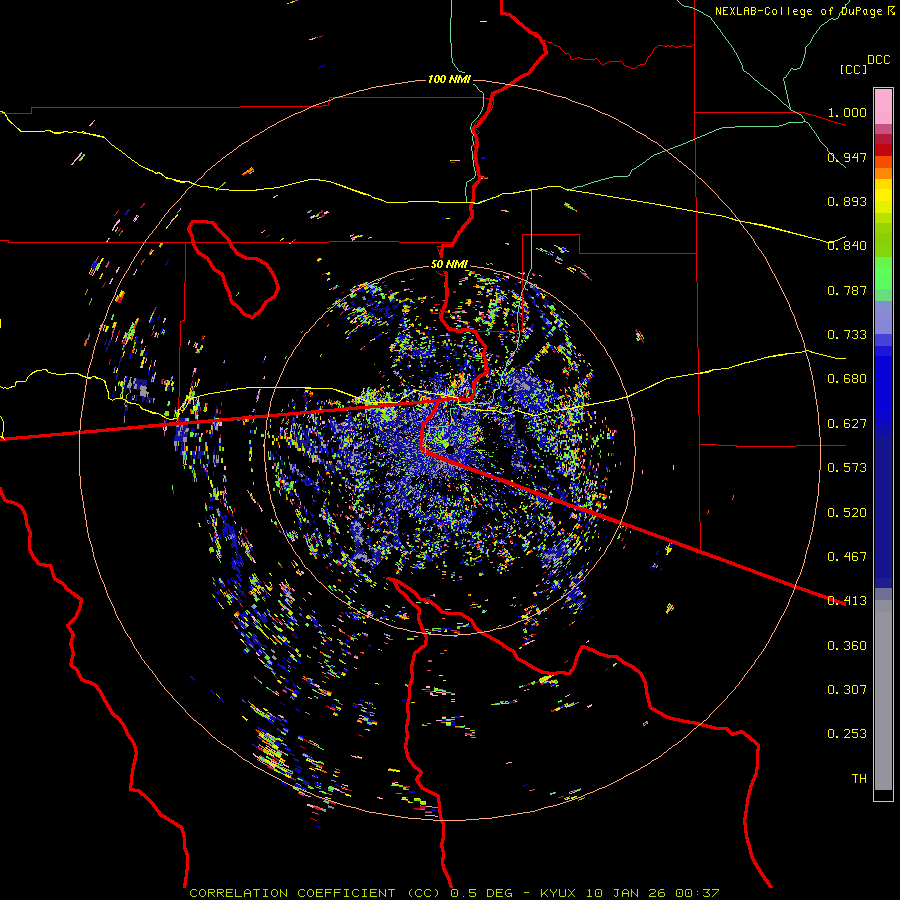The image size is (900, 900).
Task: Click the NEXLAB-College of DuPage title text
Action: pyautogui.click(x=798, y=11)
